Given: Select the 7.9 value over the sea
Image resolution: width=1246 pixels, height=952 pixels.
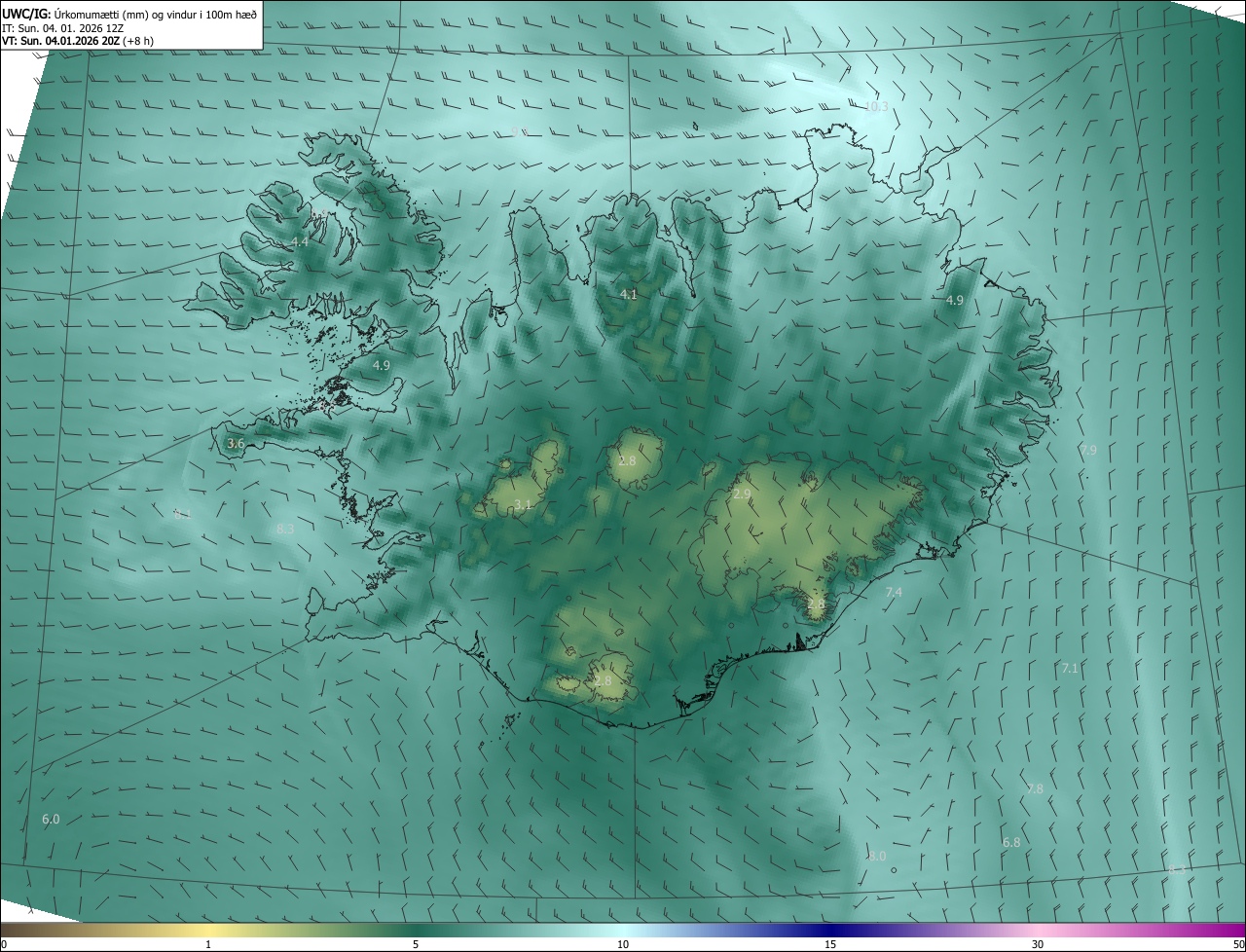Looking at the screenshot, I should point(1088,450).
